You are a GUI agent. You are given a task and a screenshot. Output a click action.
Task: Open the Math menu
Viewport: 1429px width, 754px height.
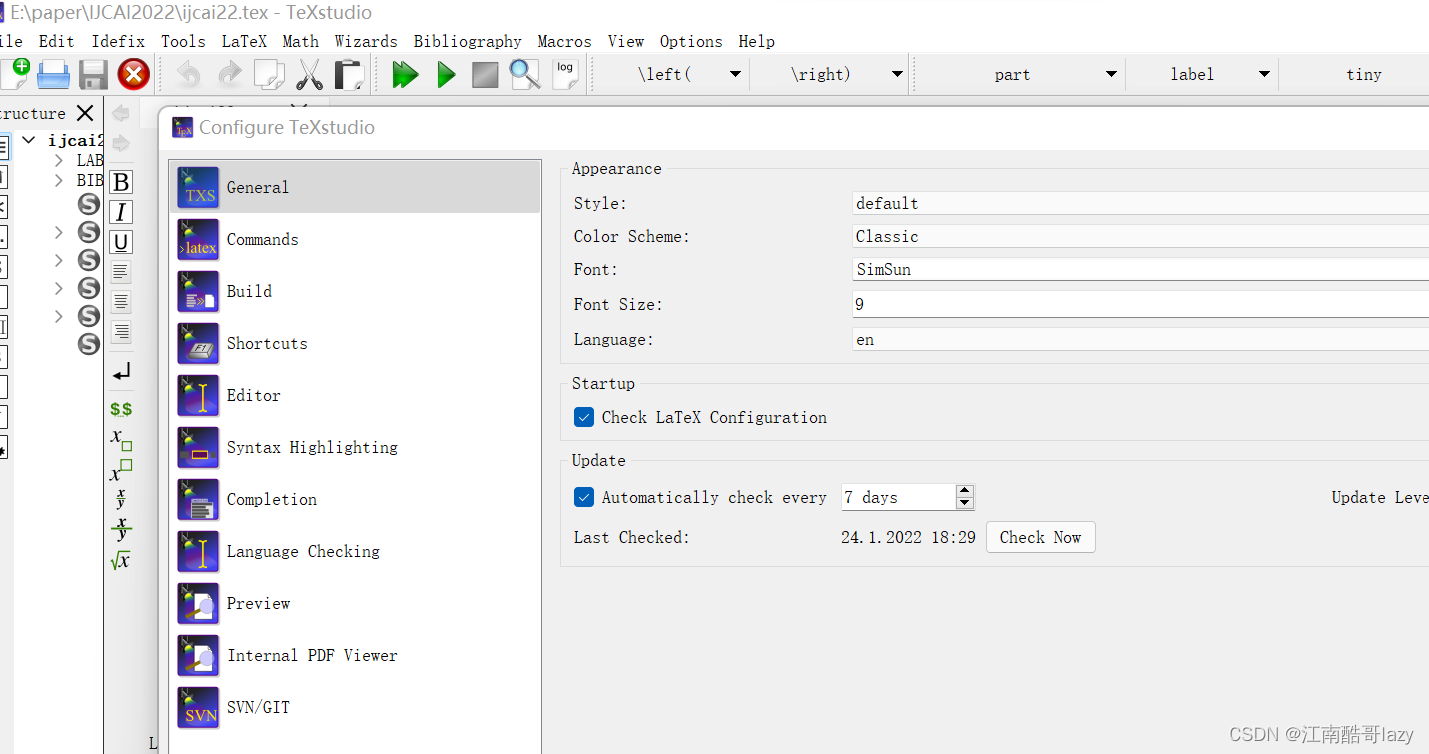click(x=300, y=41)
